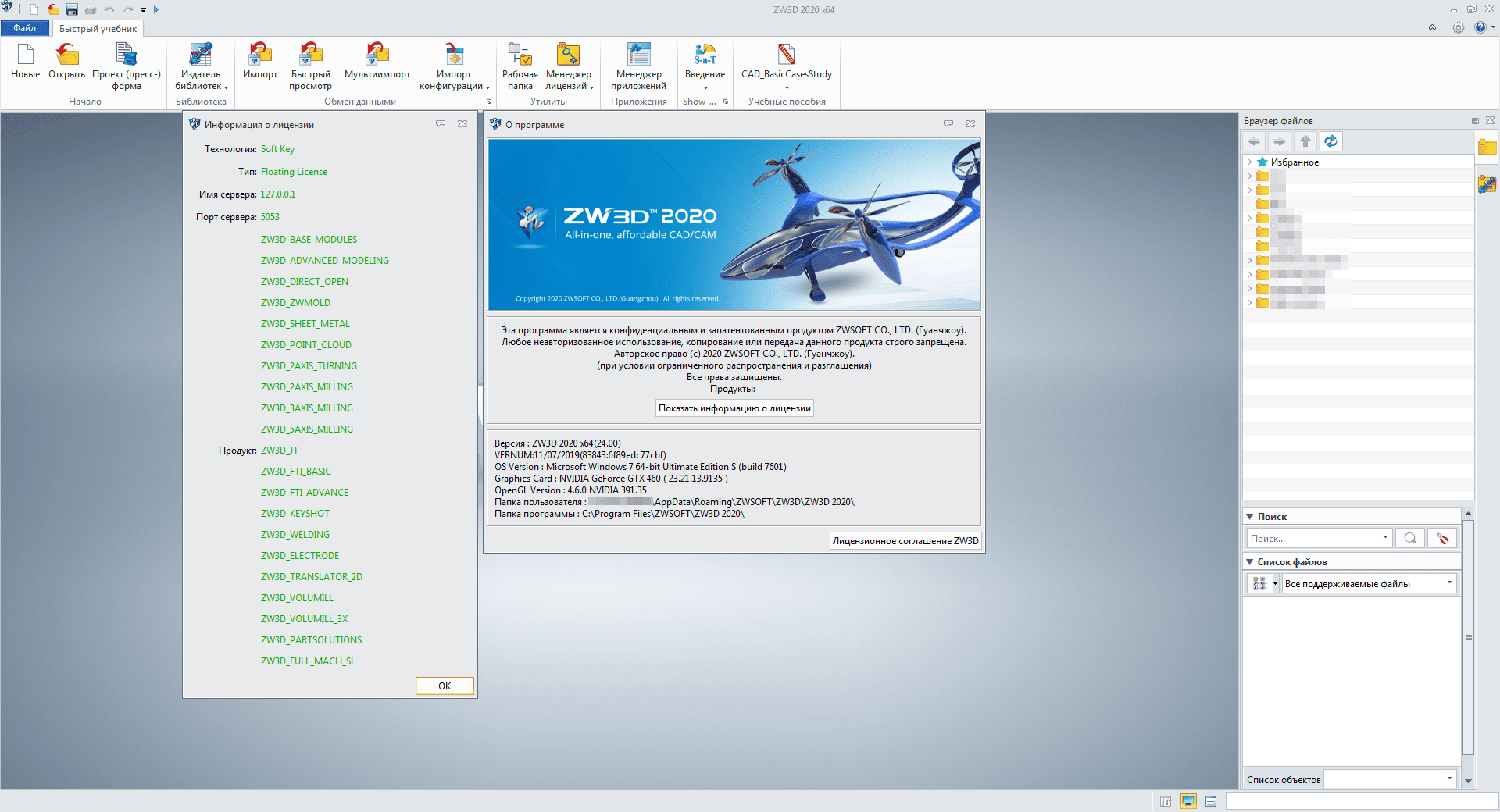Create new file with Новые button
This screenshot has height=812, width=1500.
[x=26, y=62]
